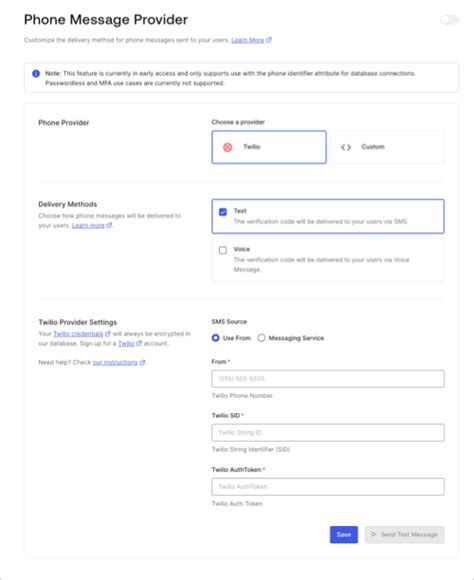This screenshot has width=474, height=580.
Task: Click external icon beside Delivery Methods Learn more
Action: pyautogui.click(x=109, y=225)
